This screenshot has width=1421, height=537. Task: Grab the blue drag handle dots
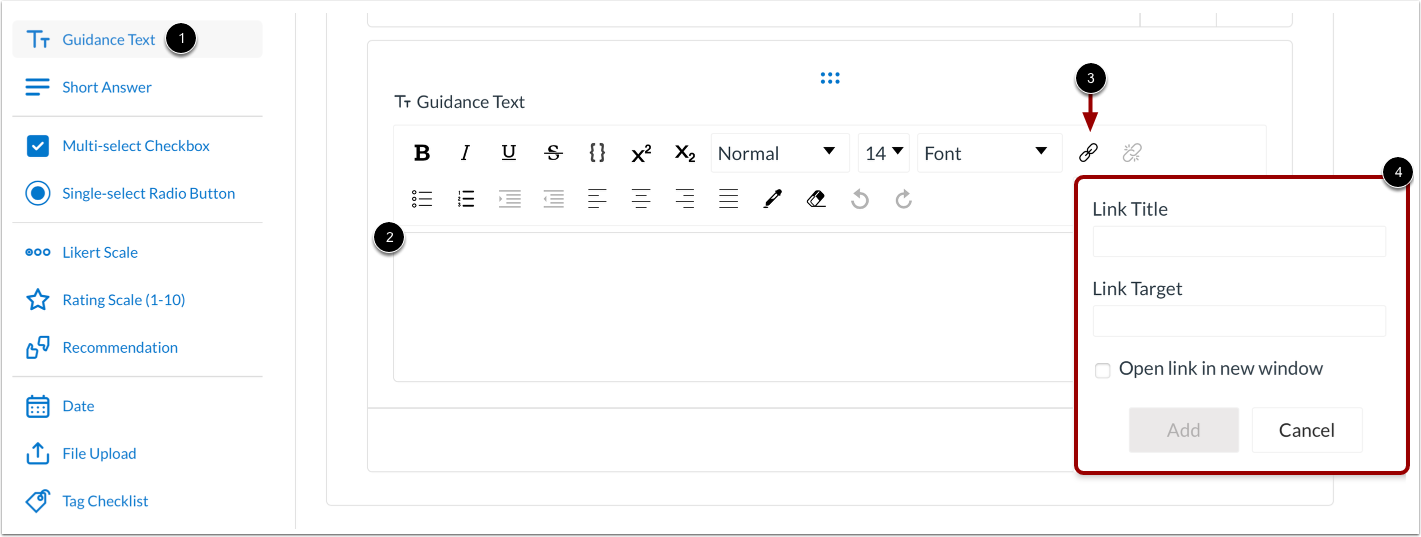coord(830,78)
